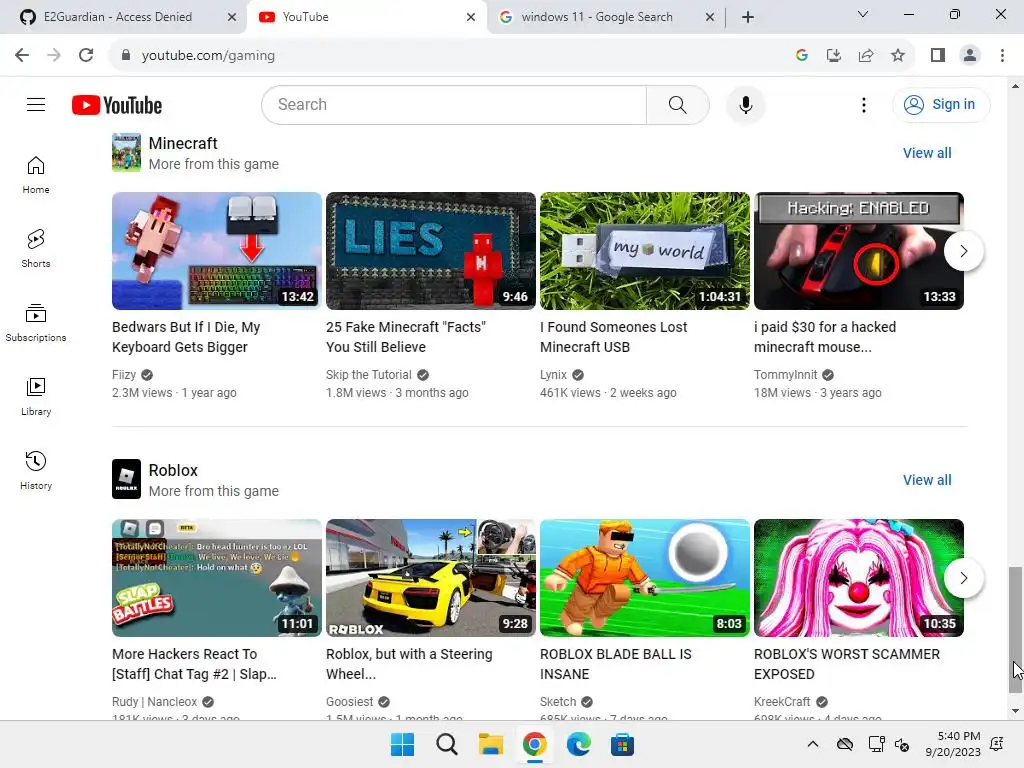
Task: Open Bedwars keyboard video thumbnail
Action: (x=217, y=251)
